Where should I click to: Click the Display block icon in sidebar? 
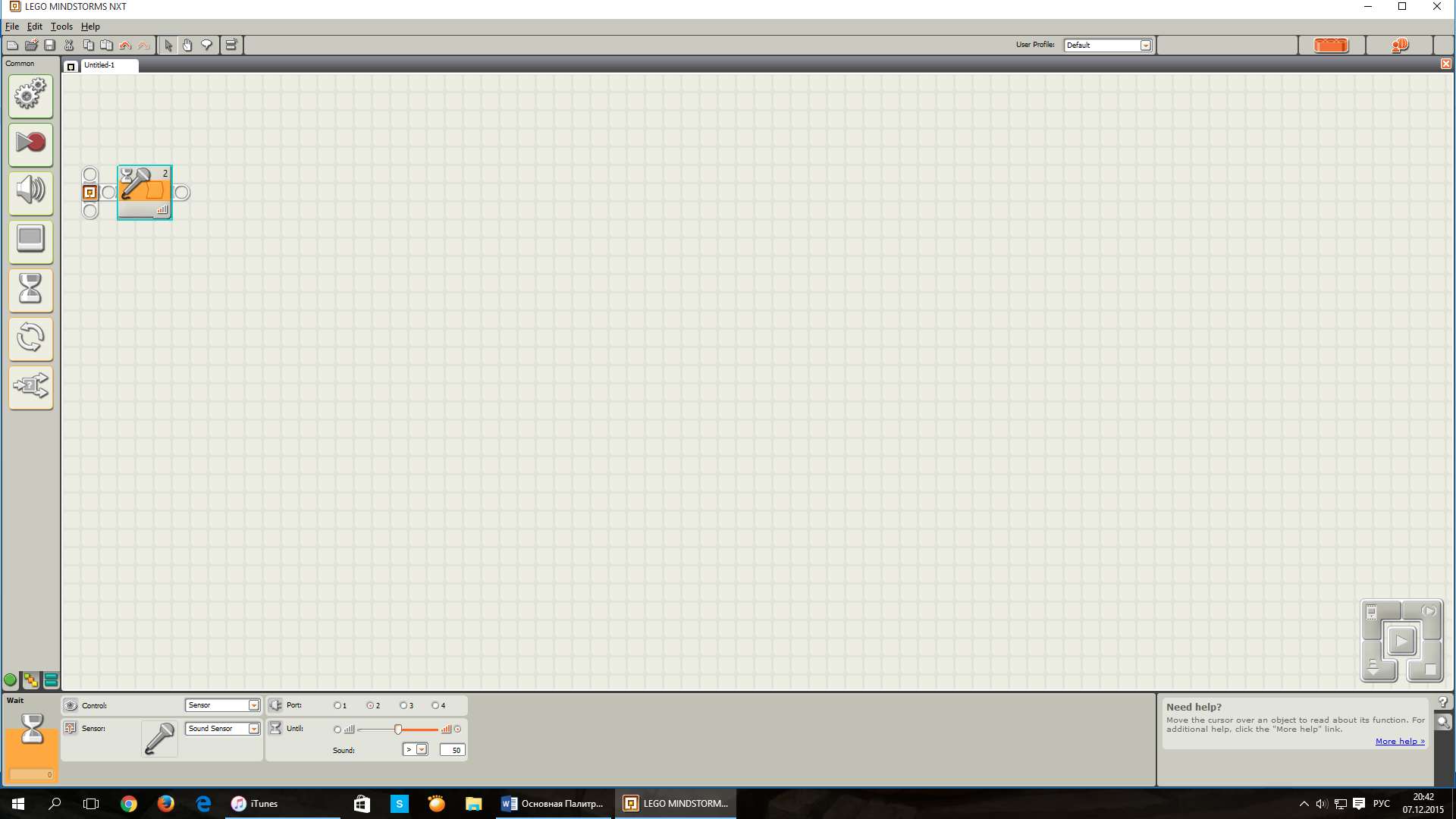[x=30, y=240]
